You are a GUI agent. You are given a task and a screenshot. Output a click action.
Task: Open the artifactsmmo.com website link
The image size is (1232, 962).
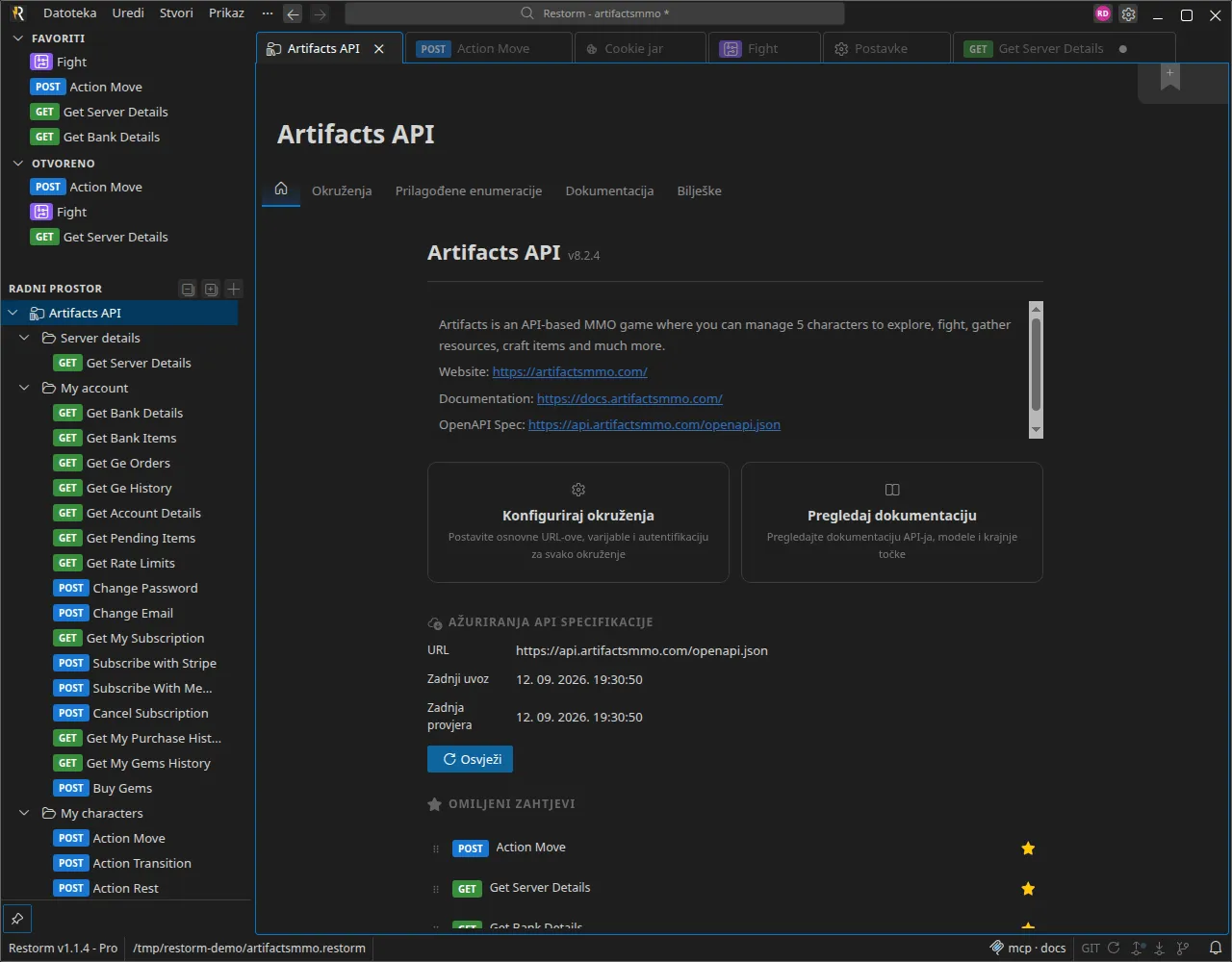(570, 372)
